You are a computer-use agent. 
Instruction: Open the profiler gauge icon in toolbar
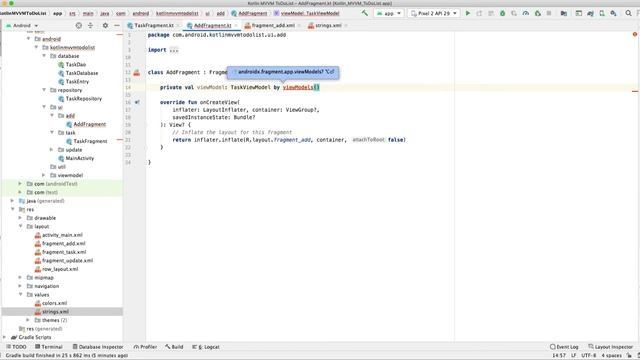click(x=526, y=13)
